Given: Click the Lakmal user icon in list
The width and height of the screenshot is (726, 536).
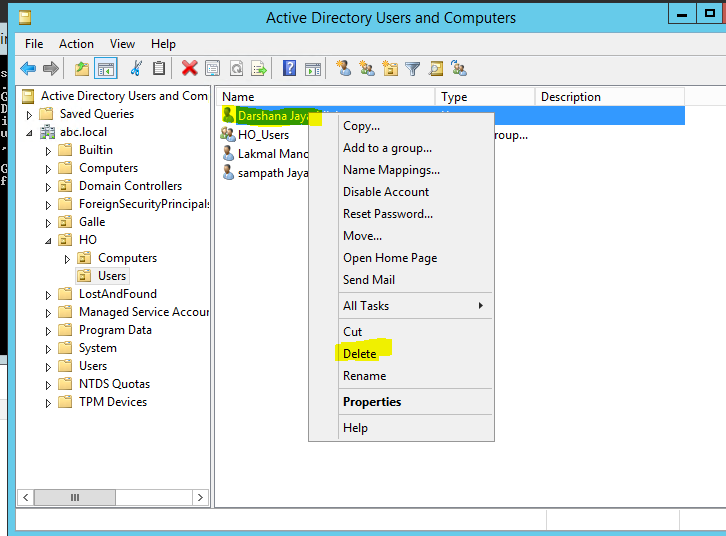Looking at the screenshot, I should [x=228, y=153].
